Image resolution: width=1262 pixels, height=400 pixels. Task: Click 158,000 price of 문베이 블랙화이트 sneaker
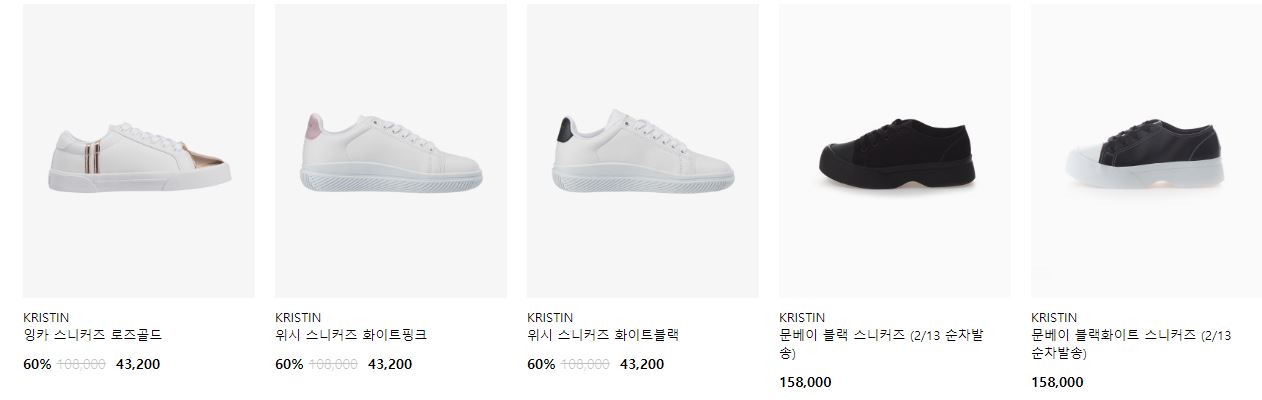(x=1057, y=382)
